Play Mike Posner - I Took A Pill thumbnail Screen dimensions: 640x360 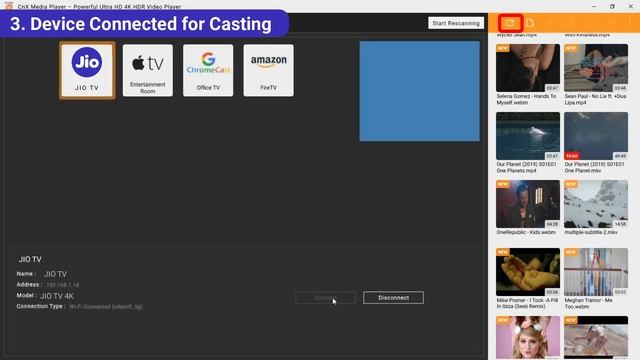tap(528, 272)
